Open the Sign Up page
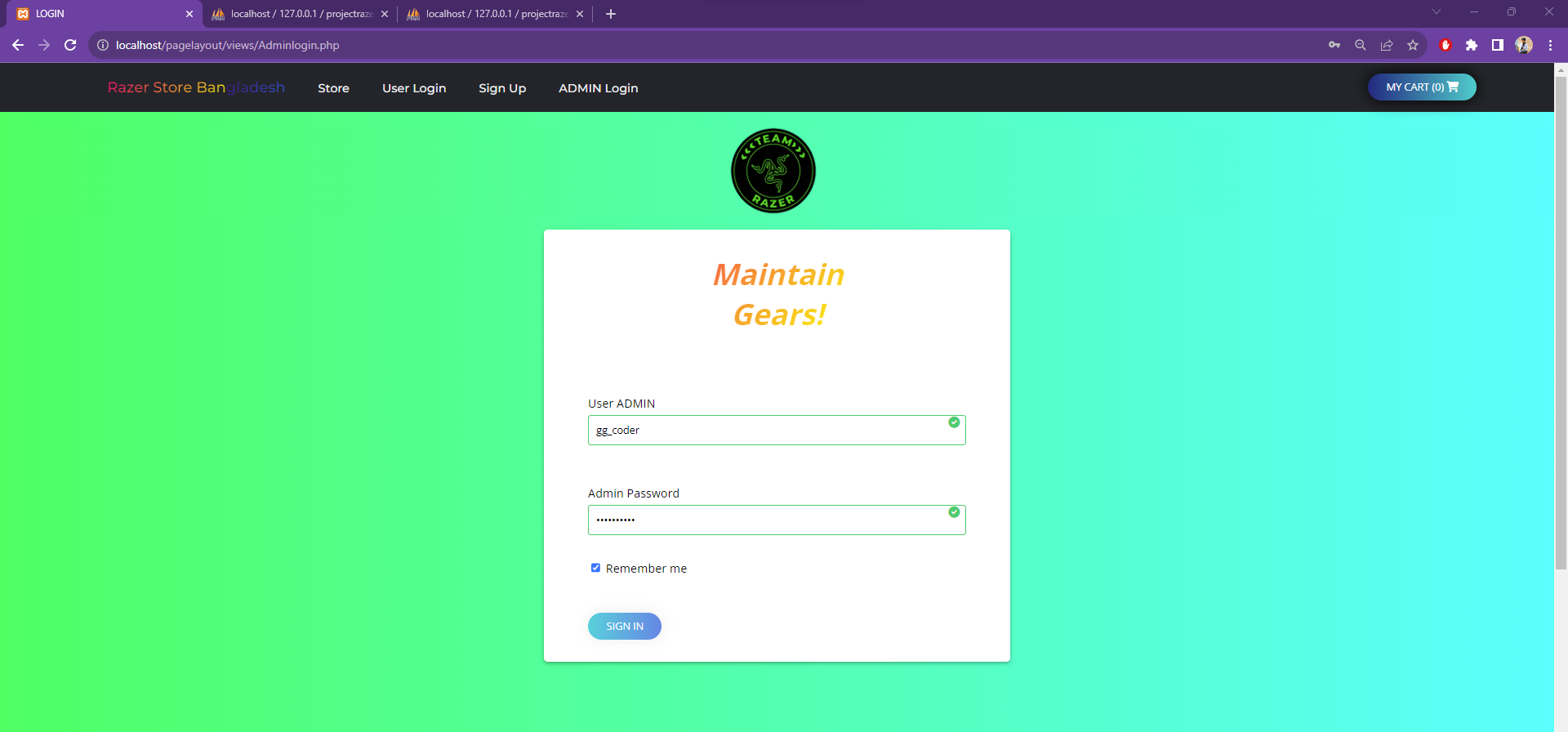Viewport: 1568px width, 732px height. (x=502, y=88)
